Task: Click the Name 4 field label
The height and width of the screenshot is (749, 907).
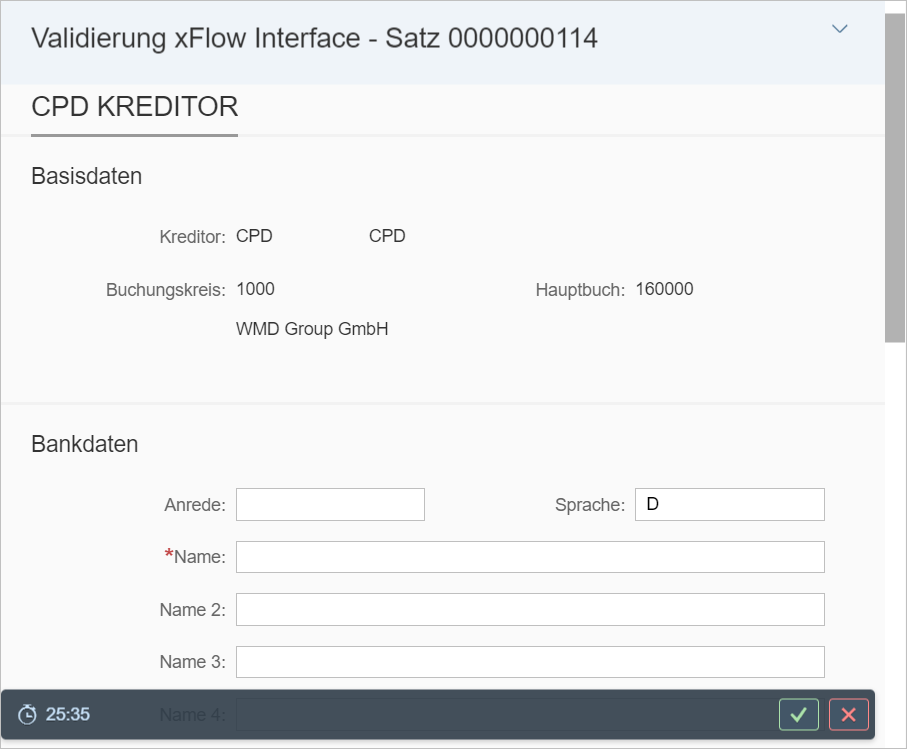Action: coord(191,714)
